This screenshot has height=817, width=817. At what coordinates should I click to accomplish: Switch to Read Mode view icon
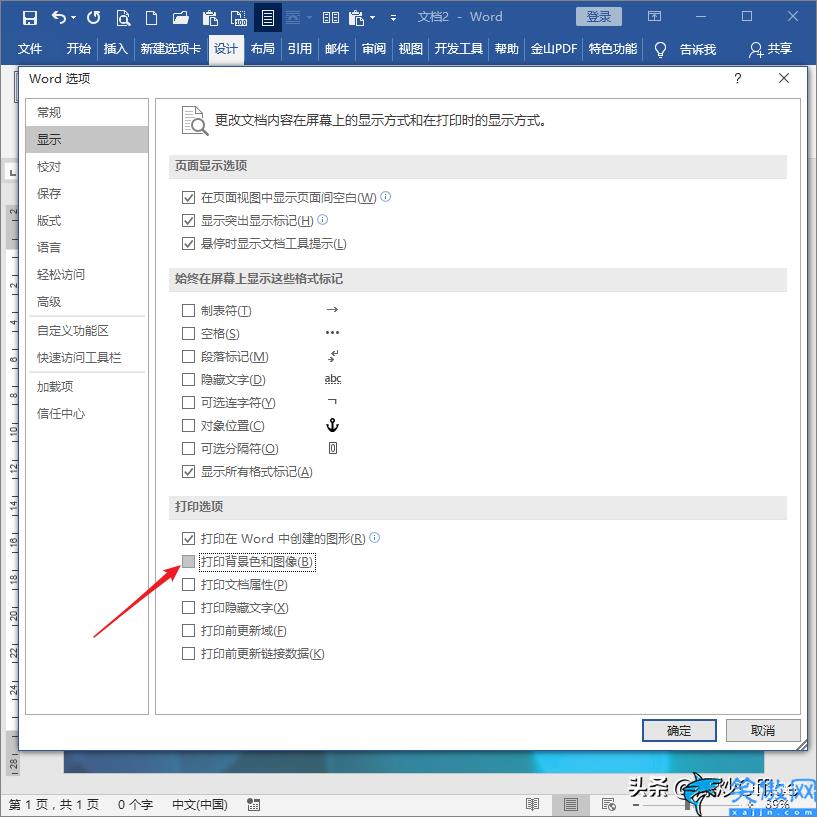533,804
